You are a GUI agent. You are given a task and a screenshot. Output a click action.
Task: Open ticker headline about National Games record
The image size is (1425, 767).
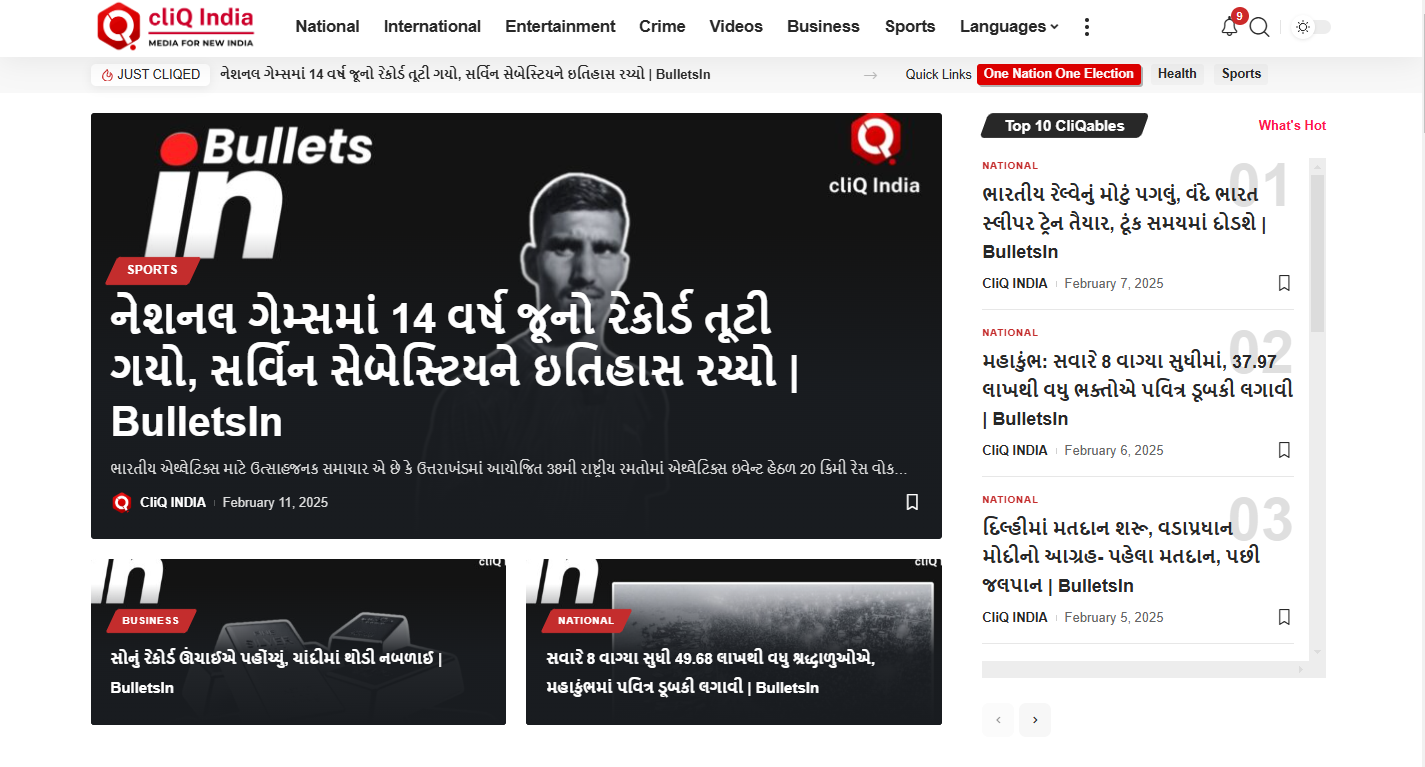465,74
